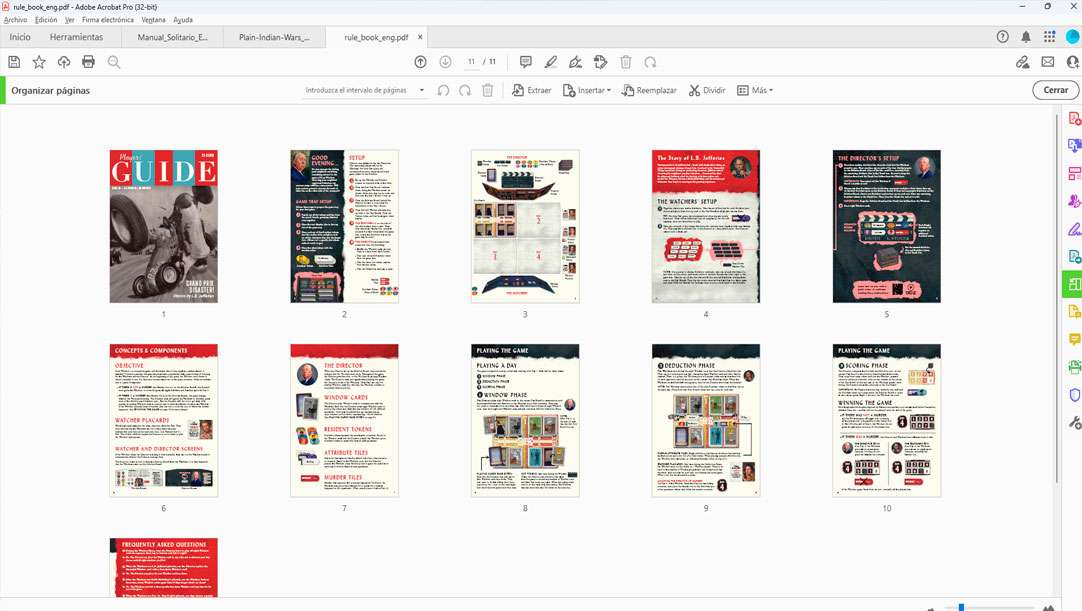
Task: Adjust the thumbnail zoom slider
Action: pos(961,607)
